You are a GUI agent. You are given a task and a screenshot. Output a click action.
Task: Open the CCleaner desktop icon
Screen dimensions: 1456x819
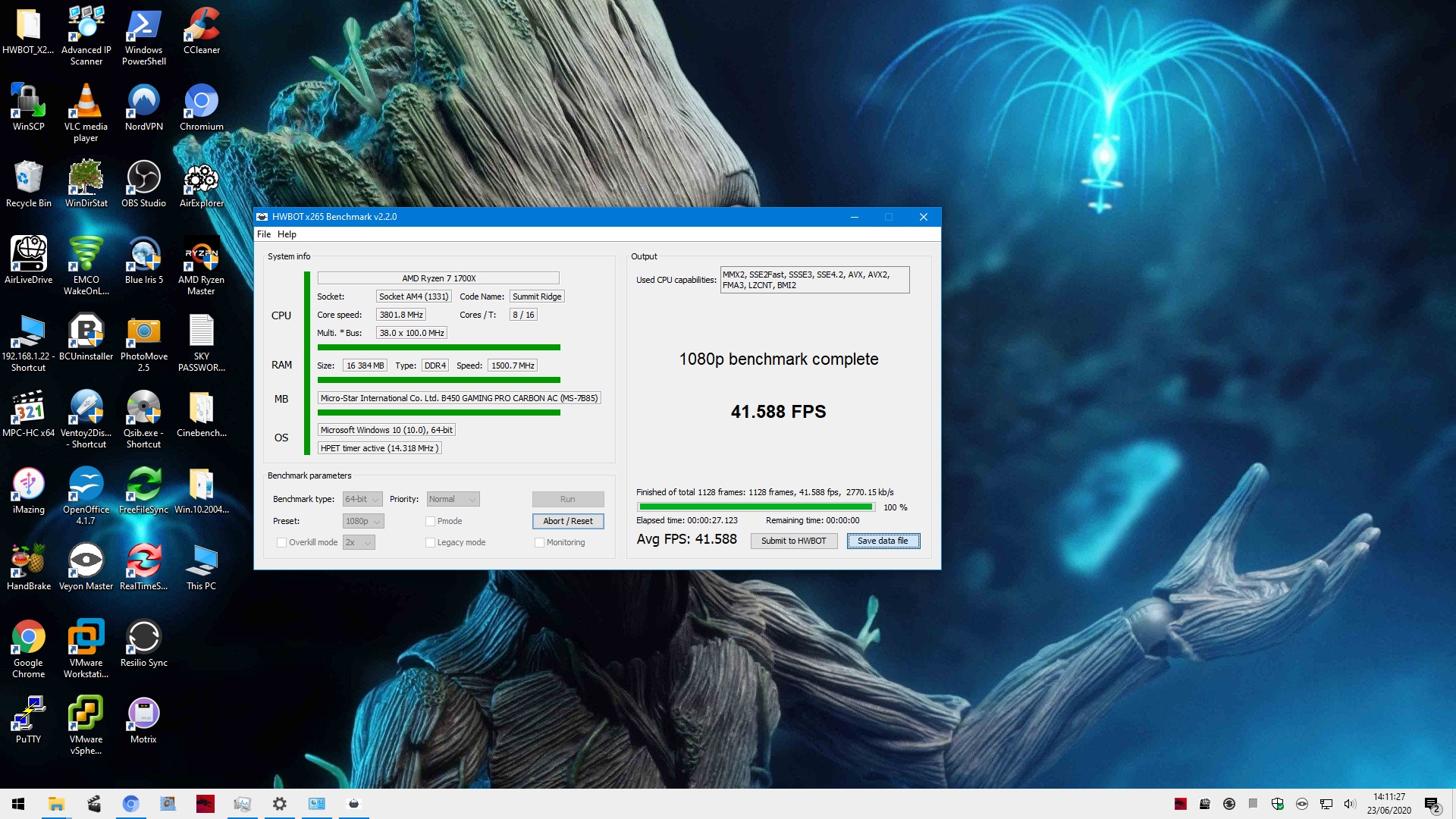pos(202,30)
